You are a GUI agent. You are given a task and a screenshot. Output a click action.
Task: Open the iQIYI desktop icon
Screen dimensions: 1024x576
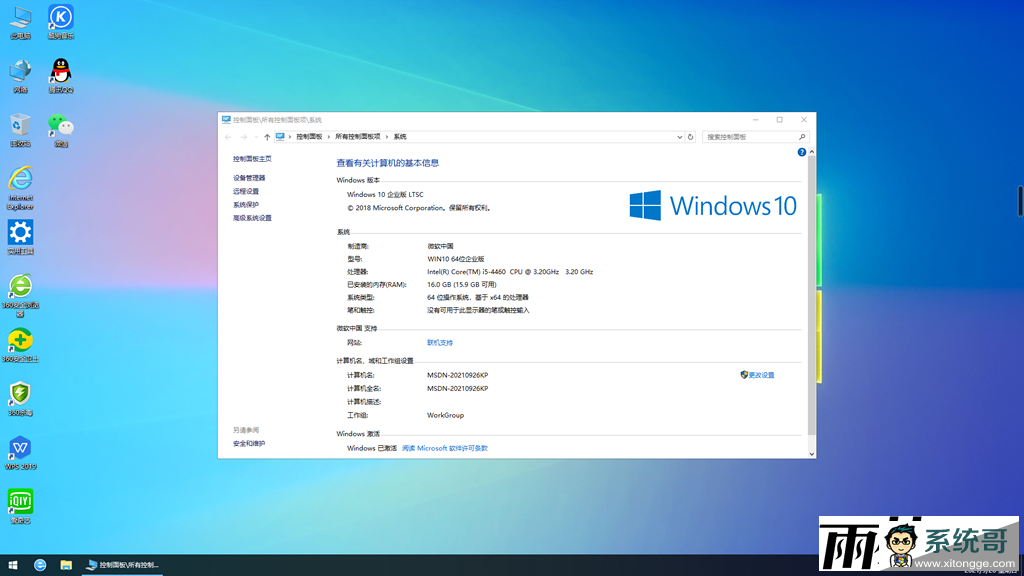click(20, 507)
